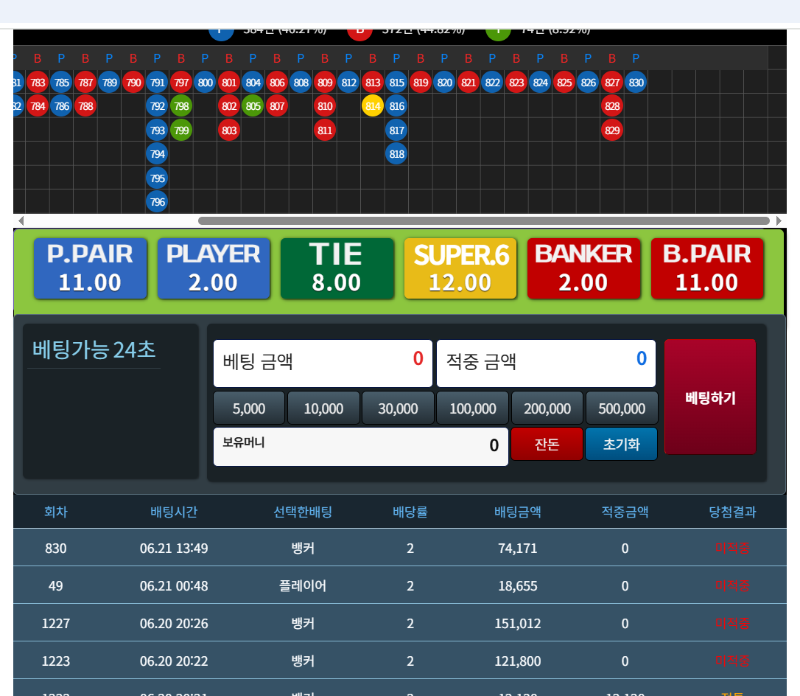Image resolution: width=800 pixels, height=696 pixels.
Task: Choose the TIE 8.00 bet option
Action: point(336,268)
